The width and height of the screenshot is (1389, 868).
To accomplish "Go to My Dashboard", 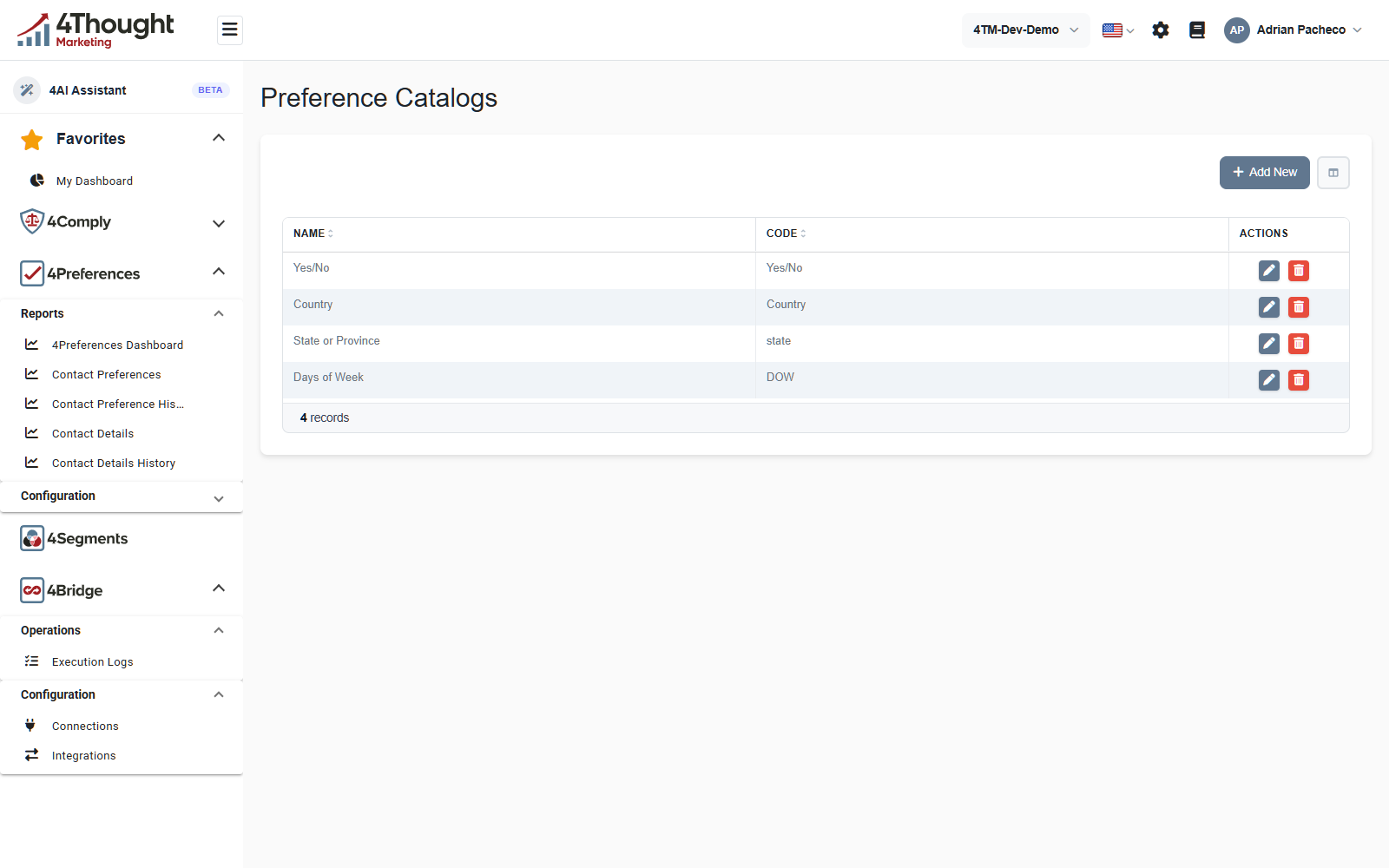I will [95, 181].
